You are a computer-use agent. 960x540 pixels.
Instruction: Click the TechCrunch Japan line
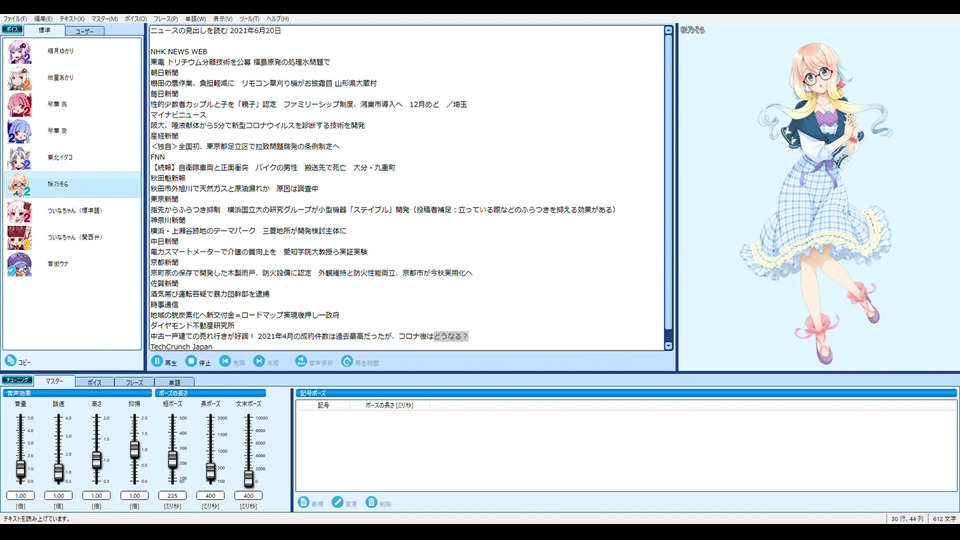pos(181,347)
